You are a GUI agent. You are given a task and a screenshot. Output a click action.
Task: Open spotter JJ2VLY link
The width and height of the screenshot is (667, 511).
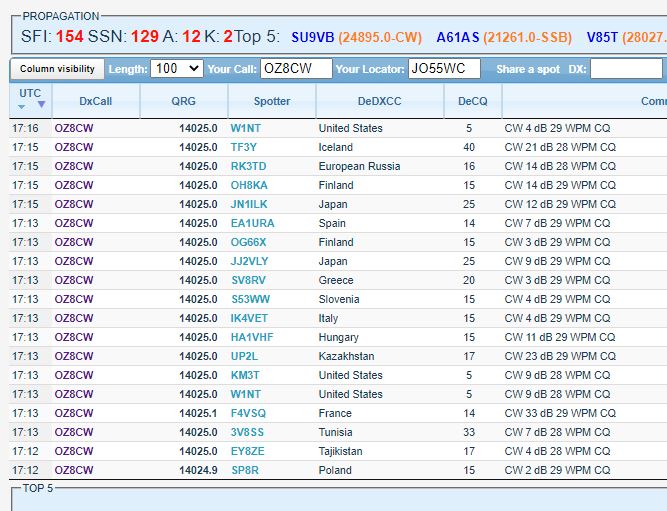coord(249,261)
